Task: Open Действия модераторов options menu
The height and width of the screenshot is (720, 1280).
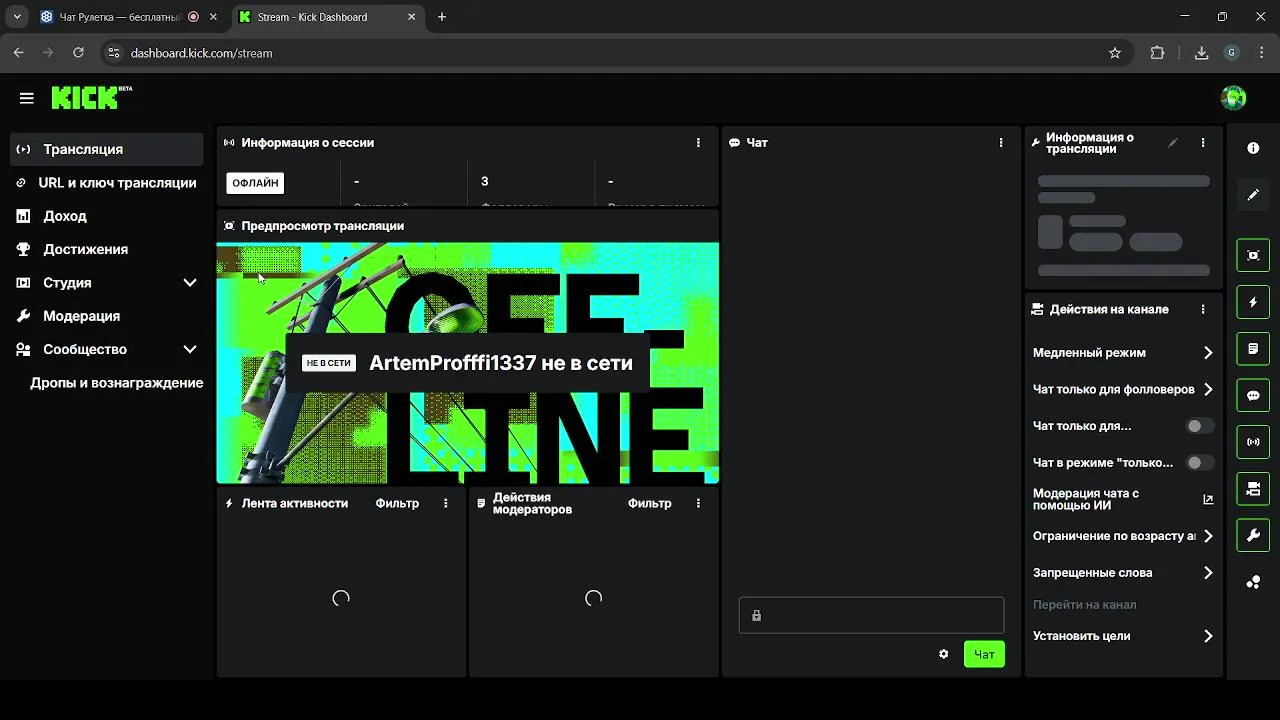Action: point(698,504)
